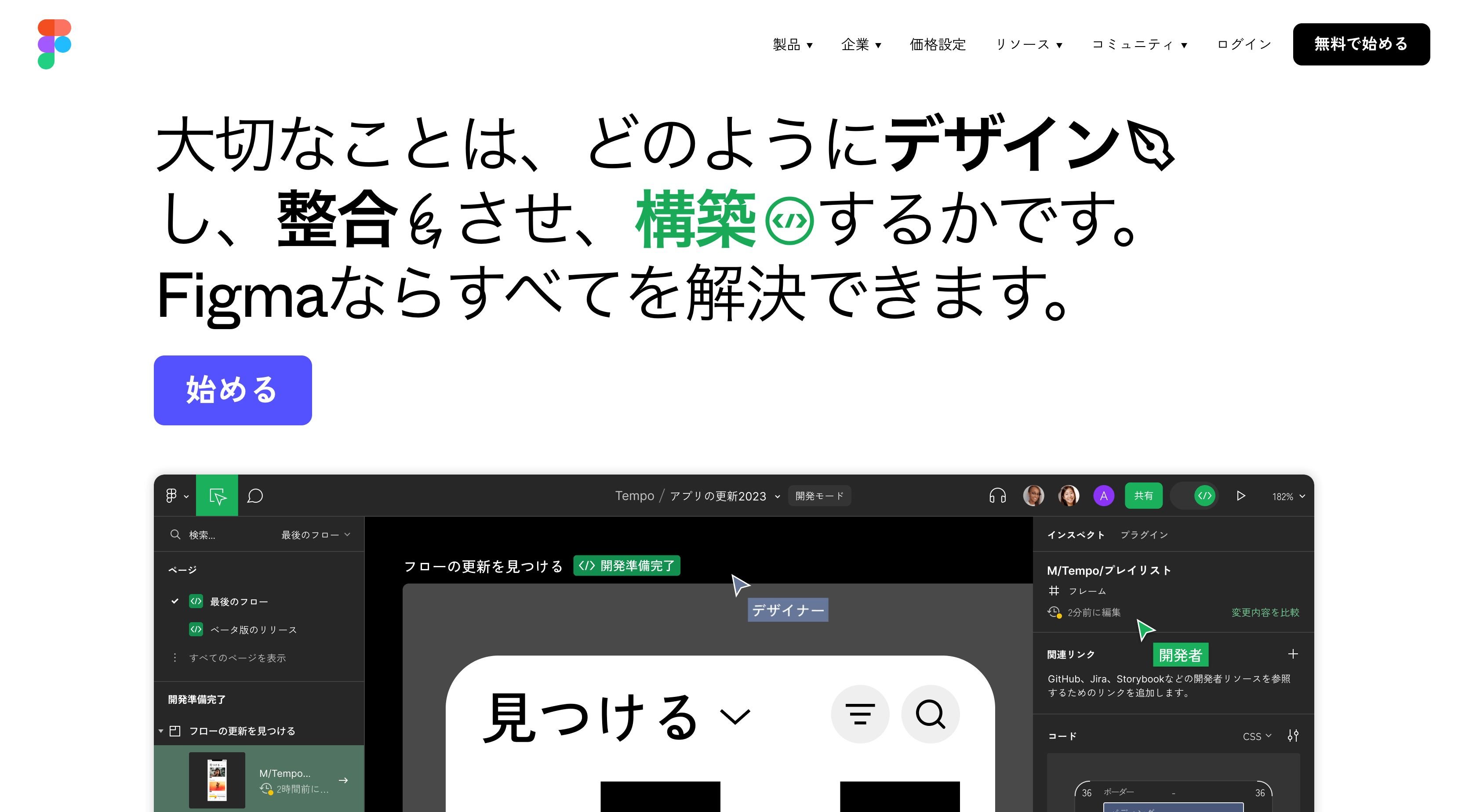Click the フローの更新を見つける frame label
This screenshot has width=1469, height=812.
pos(483,566)
